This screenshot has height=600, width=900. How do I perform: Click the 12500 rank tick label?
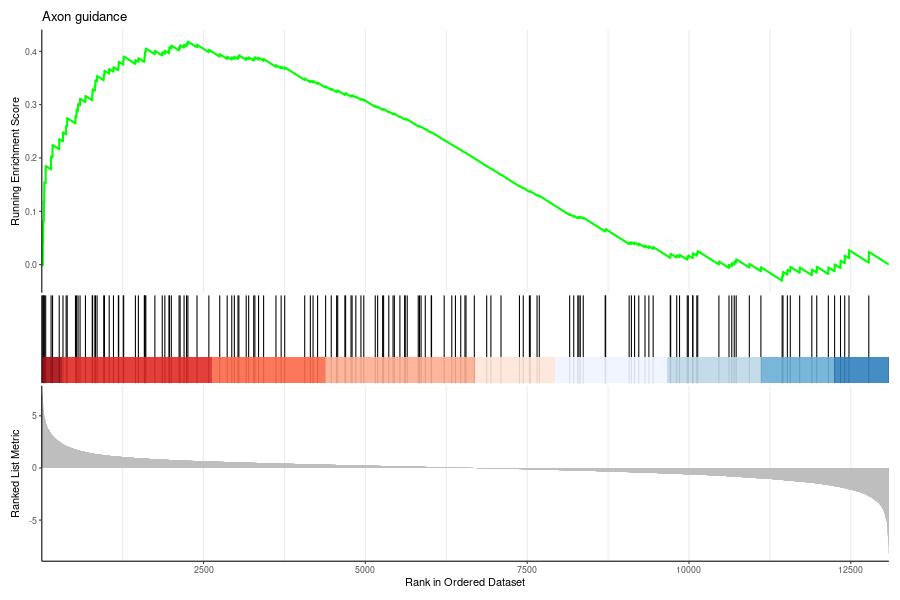point(850,570)
